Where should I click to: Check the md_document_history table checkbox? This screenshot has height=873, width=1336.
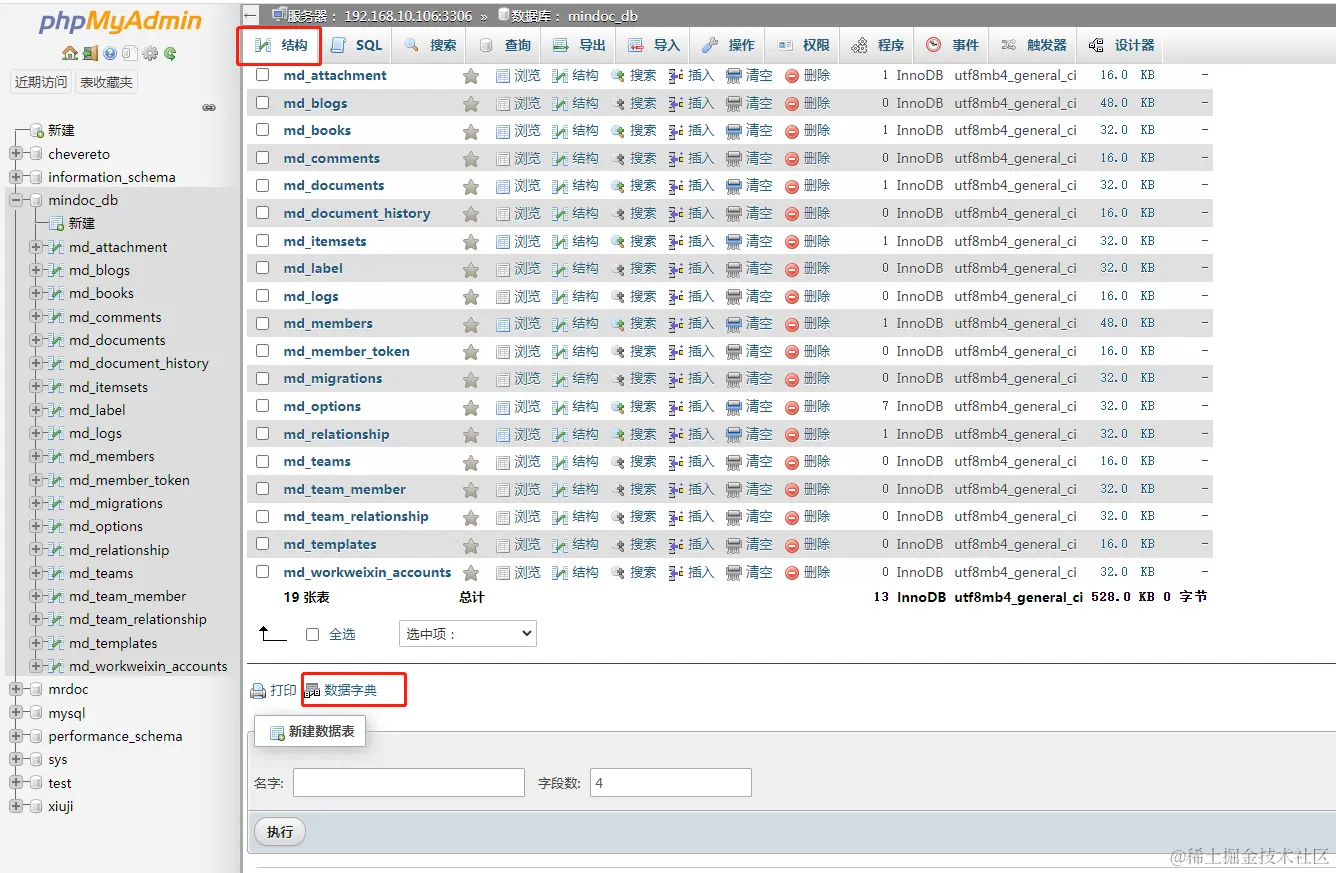pyautogui.click(x=263, y=213)
